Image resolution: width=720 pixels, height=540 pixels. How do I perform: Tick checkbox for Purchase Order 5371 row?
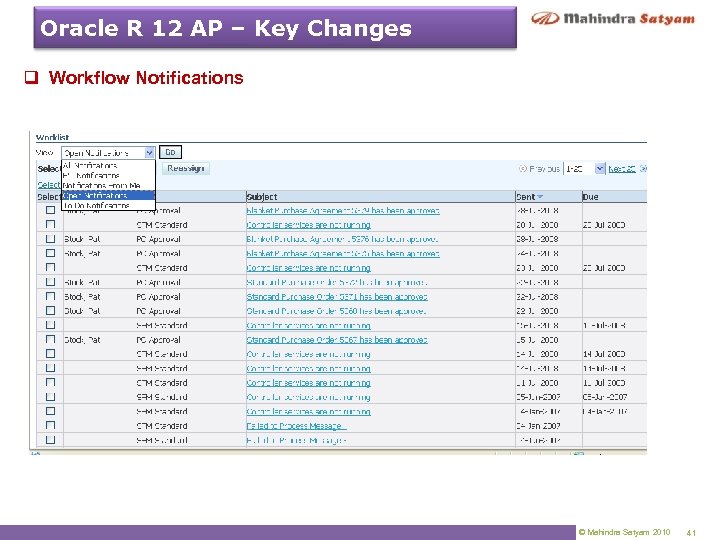pos(51,296)
